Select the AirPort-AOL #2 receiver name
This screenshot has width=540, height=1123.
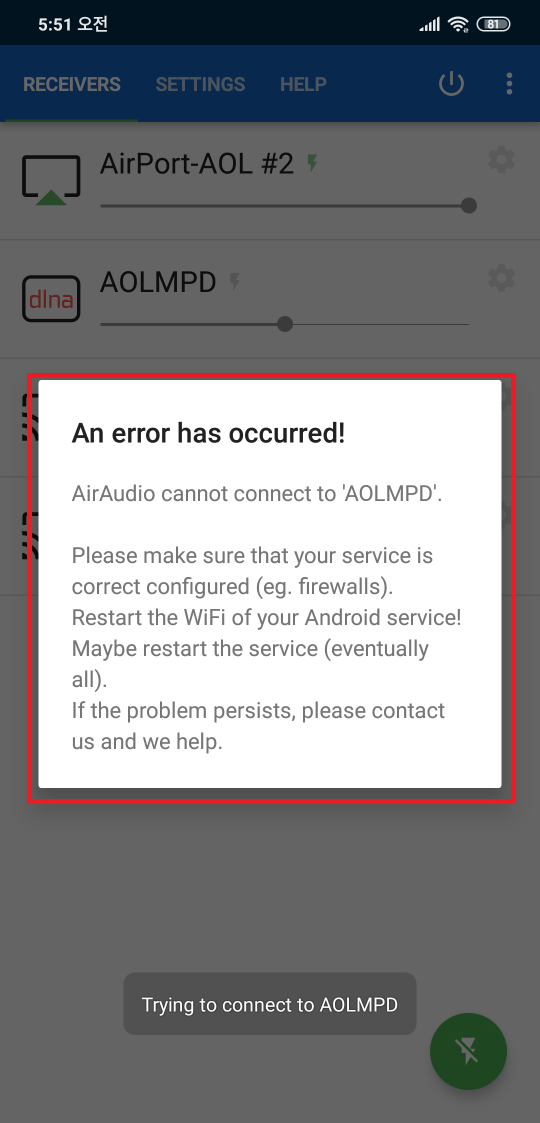pos(197,164)
